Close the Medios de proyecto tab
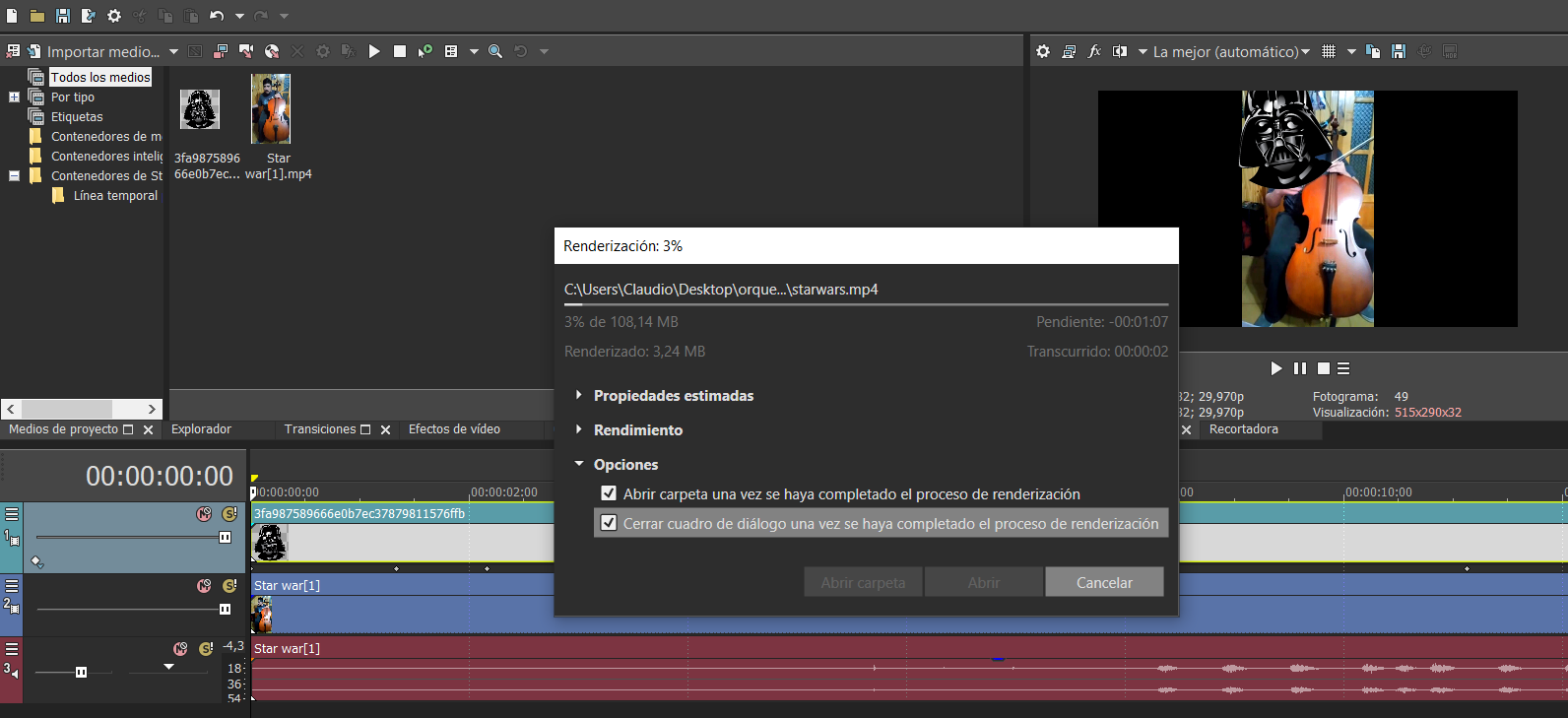The image size is (1568, 718). (x=148, y=430)
